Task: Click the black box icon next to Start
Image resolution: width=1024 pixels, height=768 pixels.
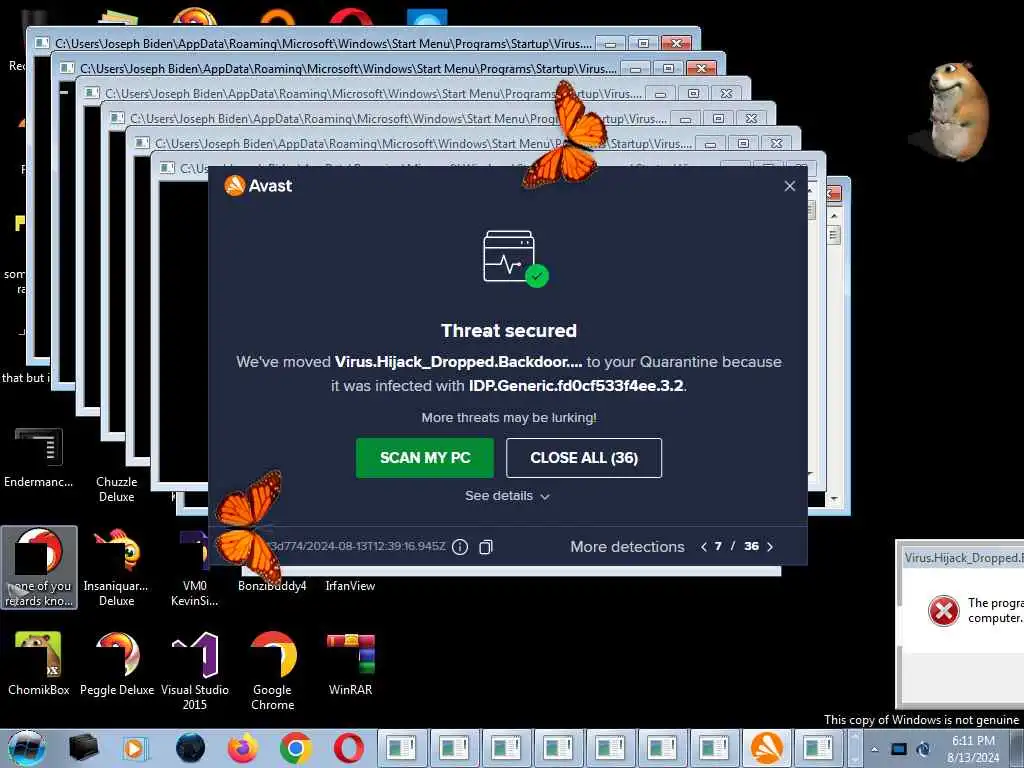Action: (x=84, y=748)
